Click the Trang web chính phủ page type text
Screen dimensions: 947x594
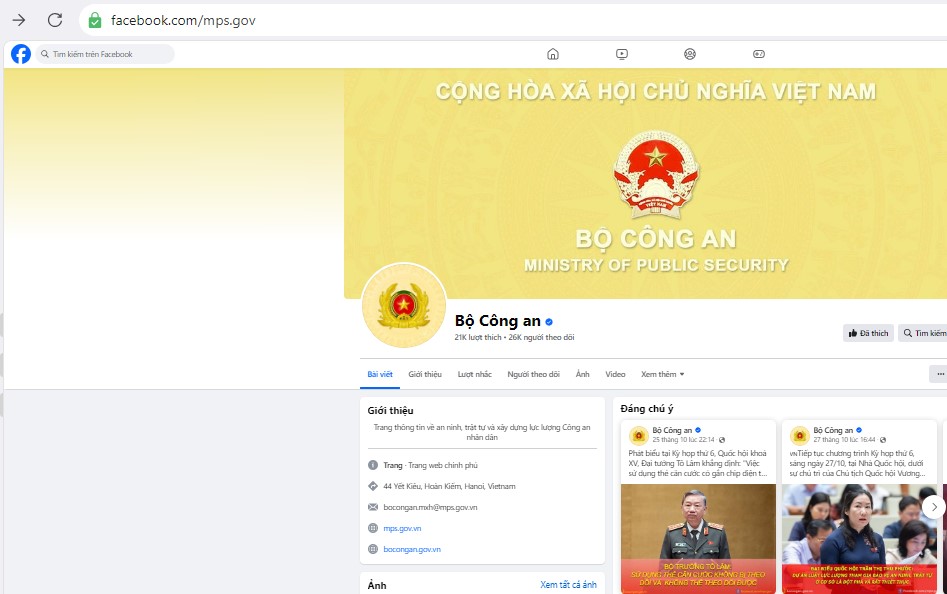pyautogui.click(x=443, y=465)
